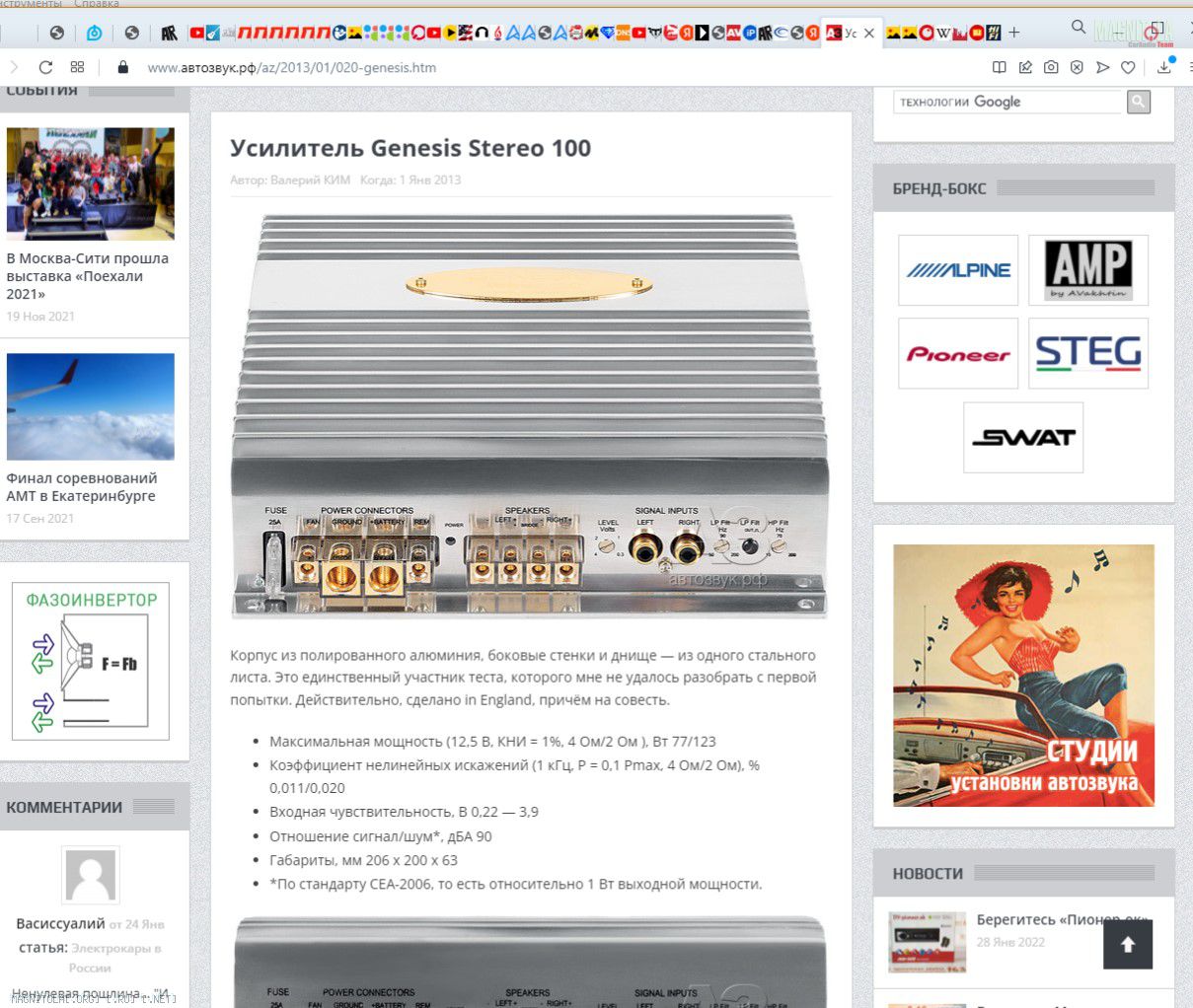Open the airplane wing event photo

91,406
